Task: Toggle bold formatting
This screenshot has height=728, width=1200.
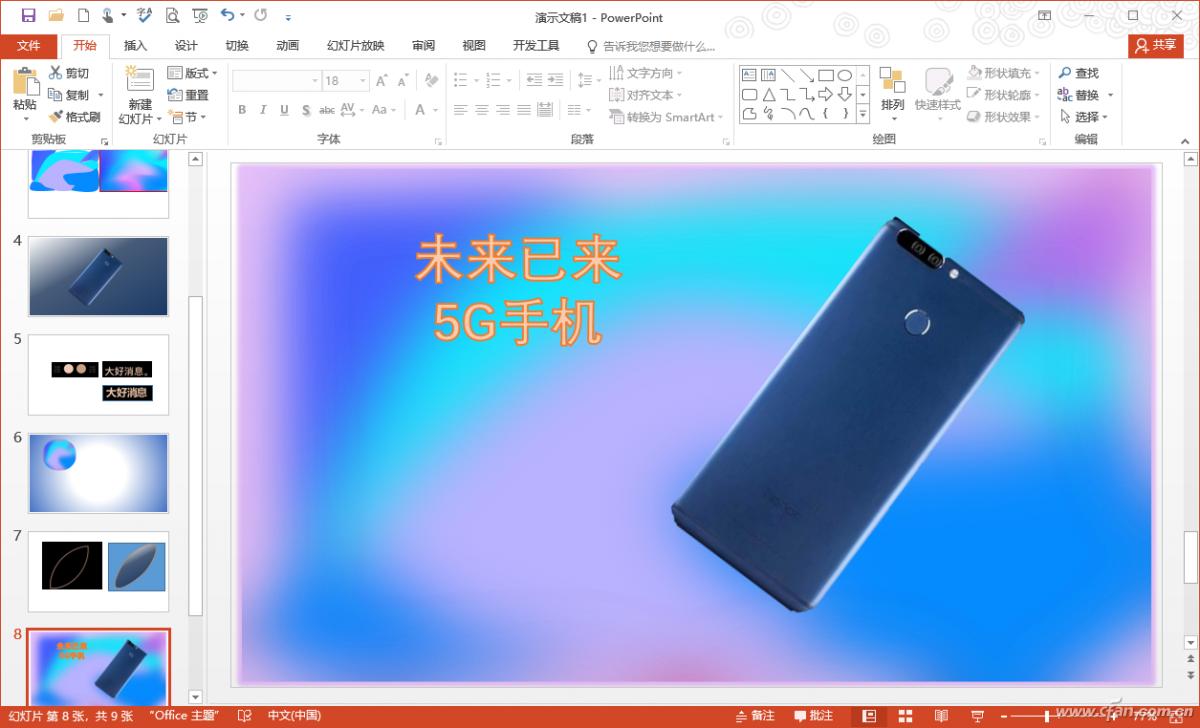Action: pyautogui.click(x=241, y=109)
